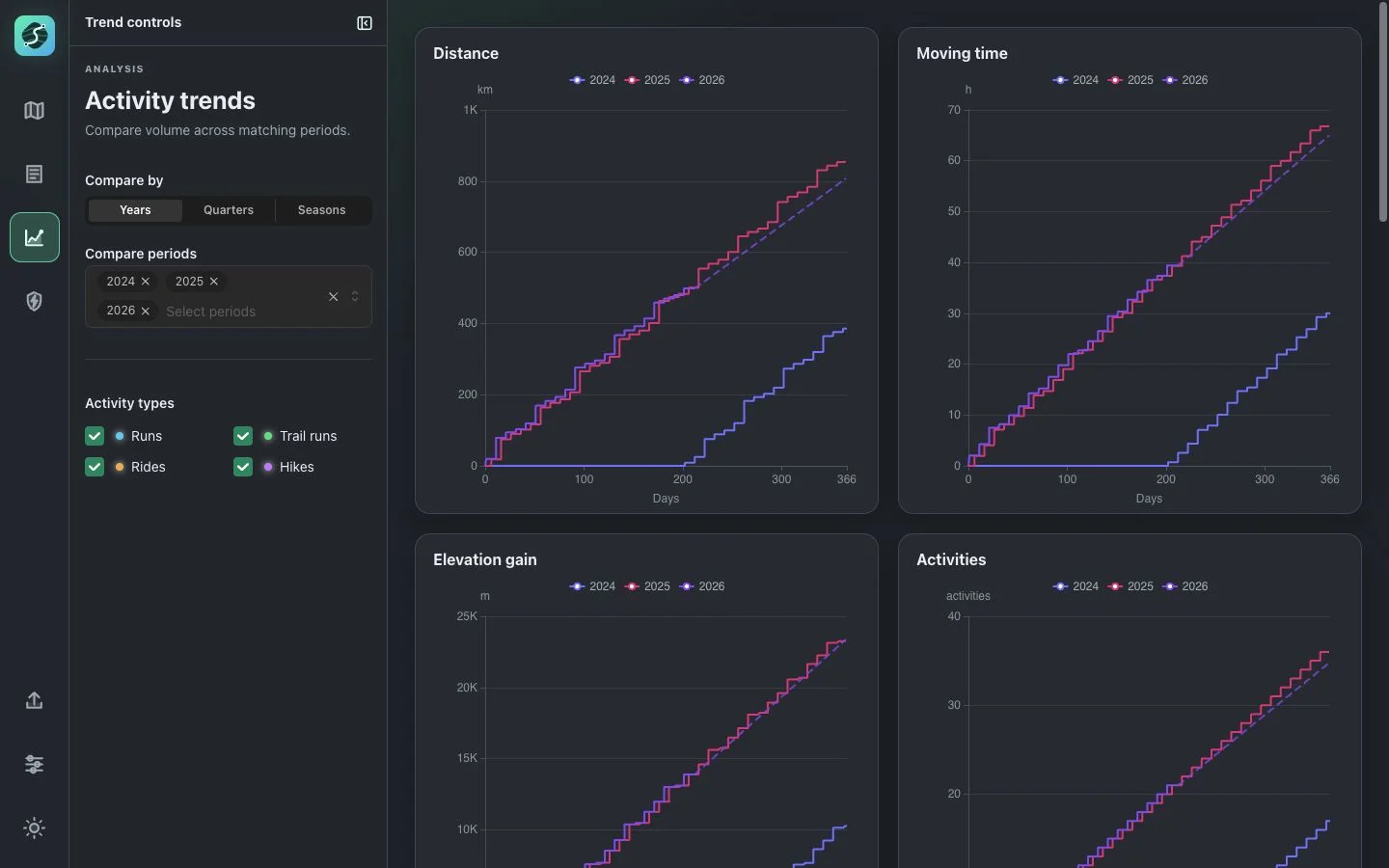1389x868 pixels.
Task: Click the Compare periods label
Action: click(141, 254)
